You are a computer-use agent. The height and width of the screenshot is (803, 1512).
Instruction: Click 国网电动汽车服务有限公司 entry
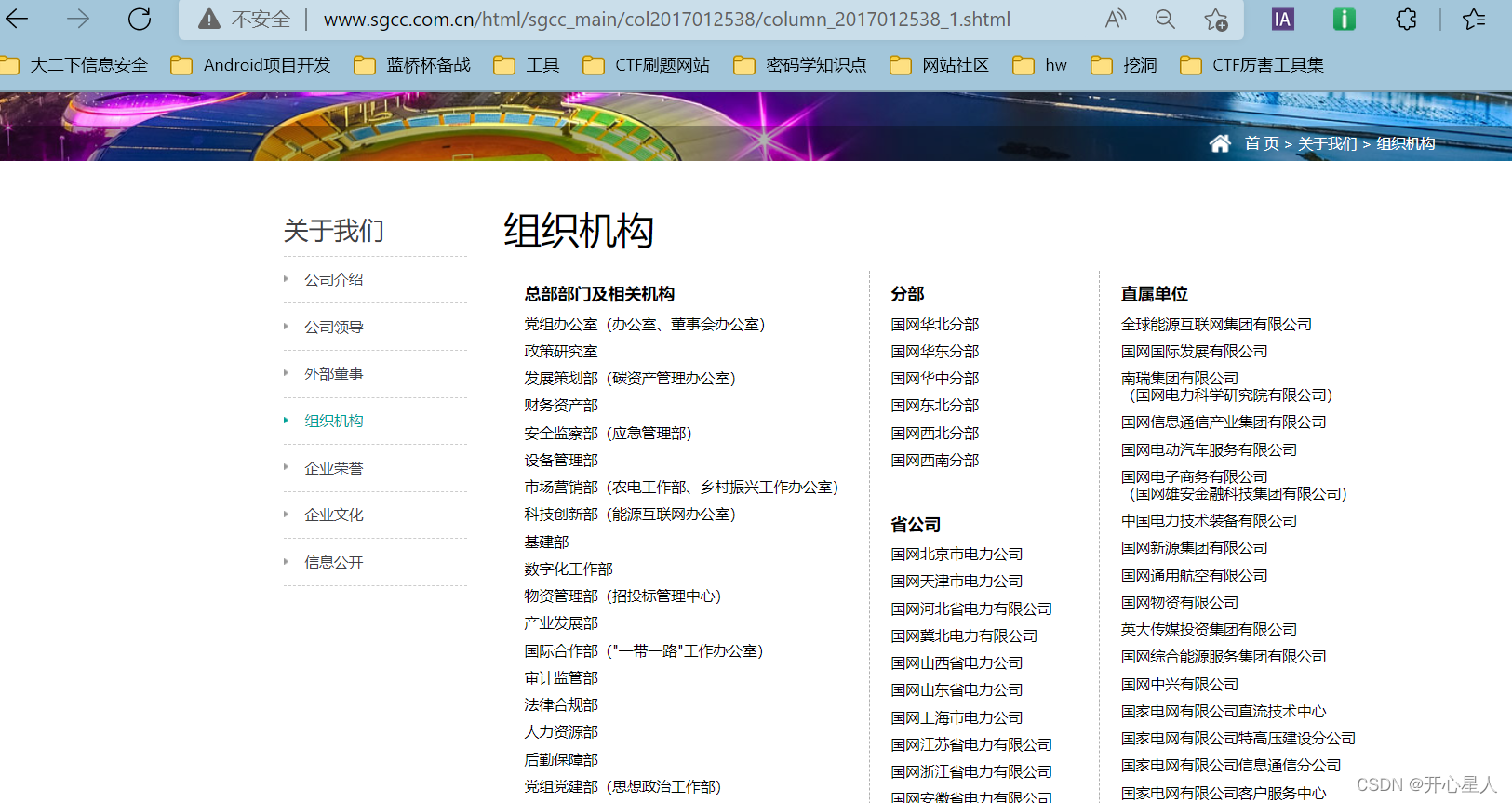click(x=1209, y=449)
